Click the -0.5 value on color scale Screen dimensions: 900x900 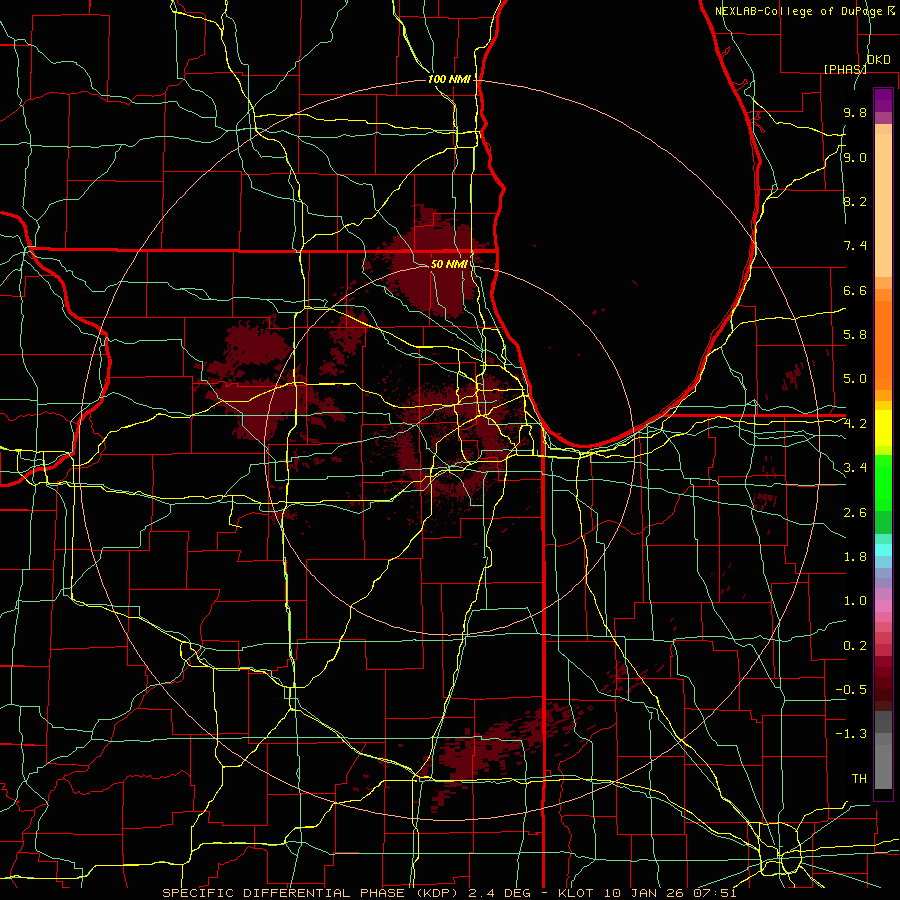click(x=851, y=690)
